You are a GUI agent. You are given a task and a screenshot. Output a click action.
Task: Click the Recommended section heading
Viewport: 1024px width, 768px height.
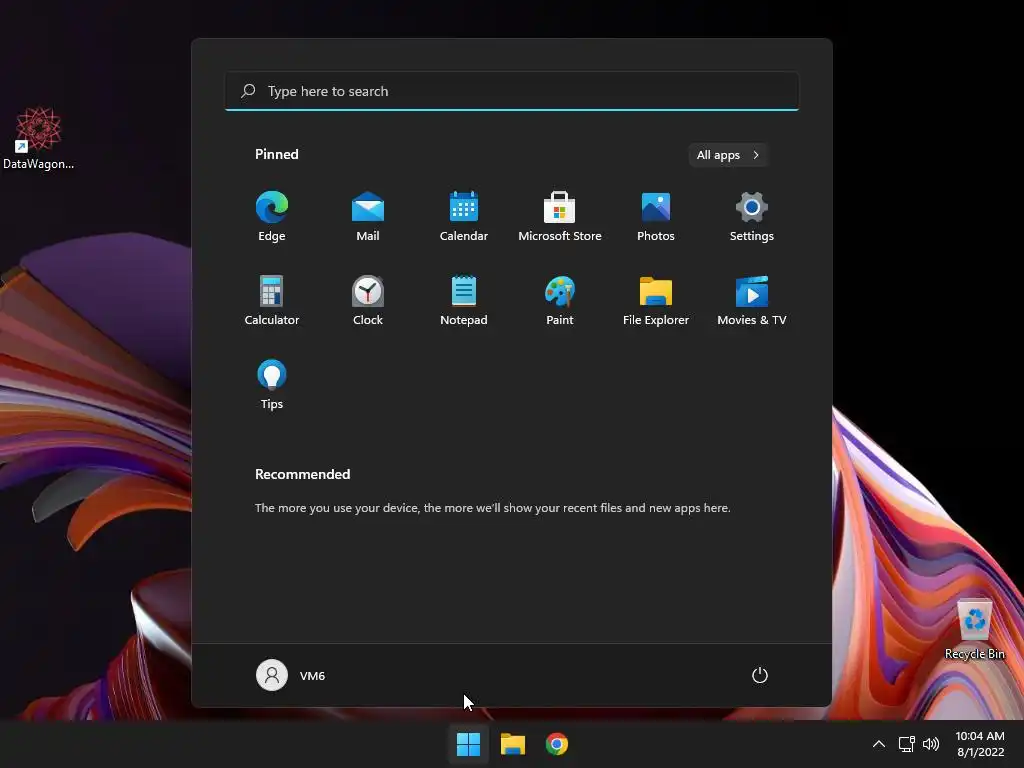(302, 474)
